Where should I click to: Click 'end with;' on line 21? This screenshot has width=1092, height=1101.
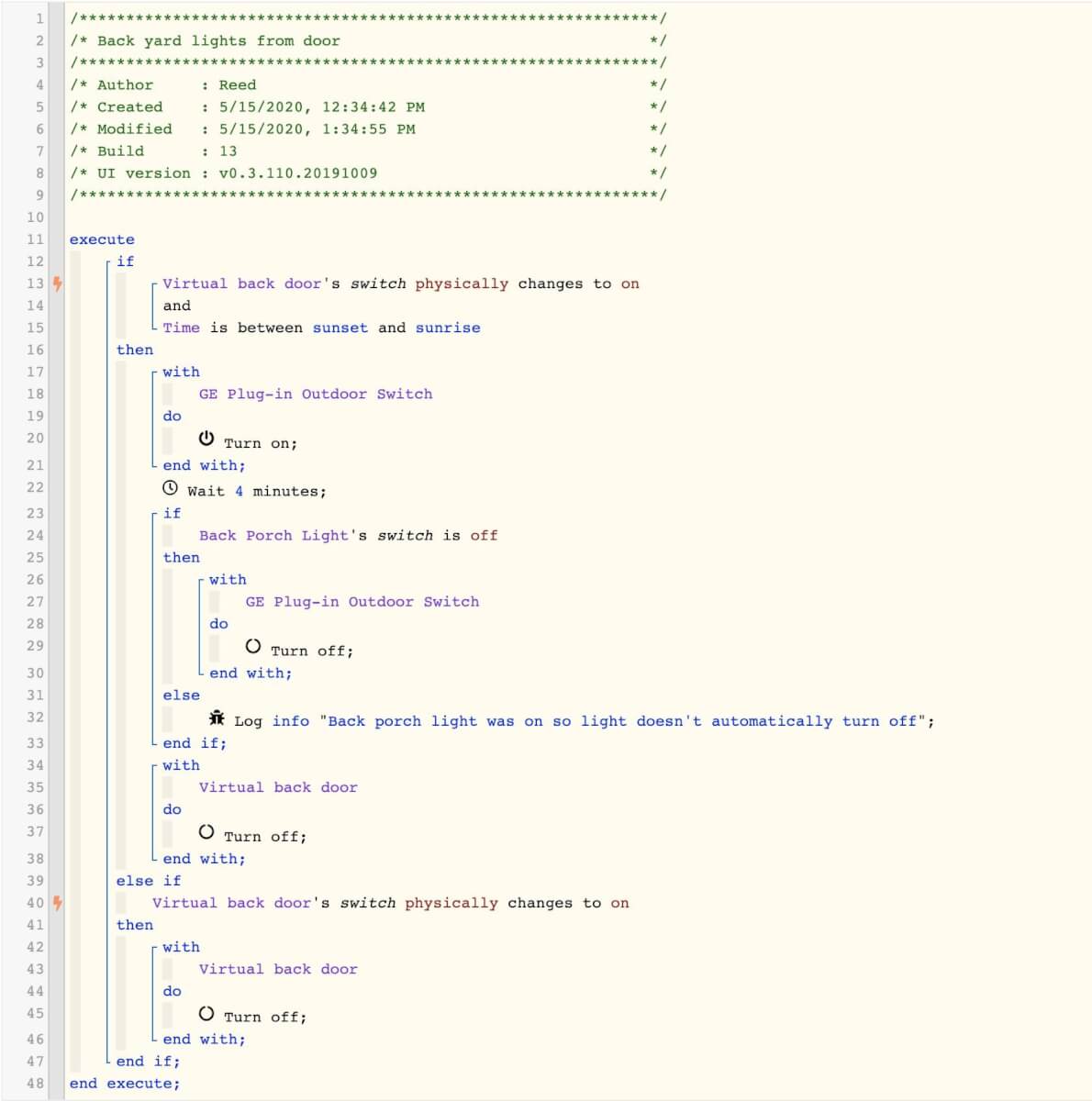204,465
